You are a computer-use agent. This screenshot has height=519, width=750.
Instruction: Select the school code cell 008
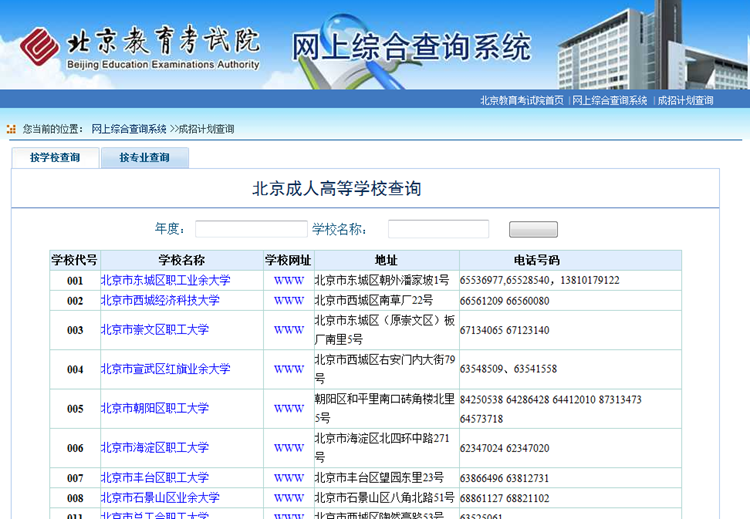75,498
